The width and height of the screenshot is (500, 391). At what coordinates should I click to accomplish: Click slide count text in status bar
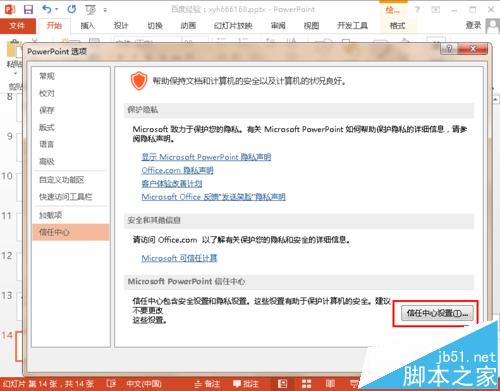click(48, 384)
